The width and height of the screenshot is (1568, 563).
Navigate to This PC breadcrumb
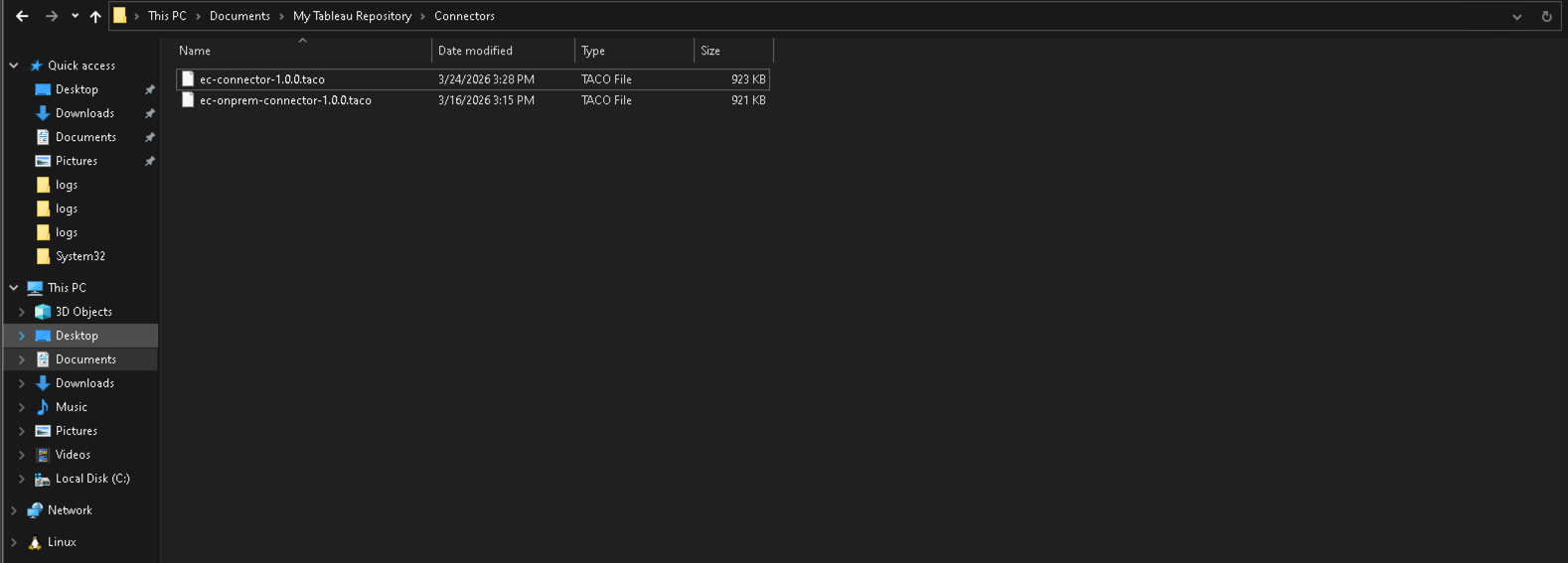pos(167,16)
